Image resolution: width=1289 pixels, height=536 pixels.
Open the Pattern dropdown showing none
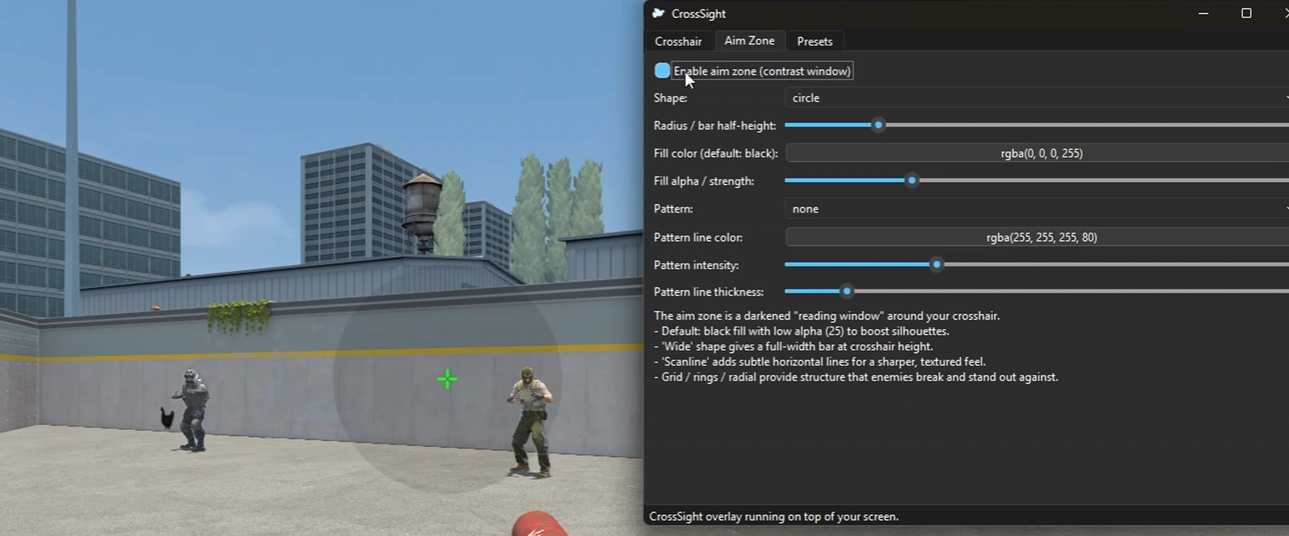pos(1037,209)
